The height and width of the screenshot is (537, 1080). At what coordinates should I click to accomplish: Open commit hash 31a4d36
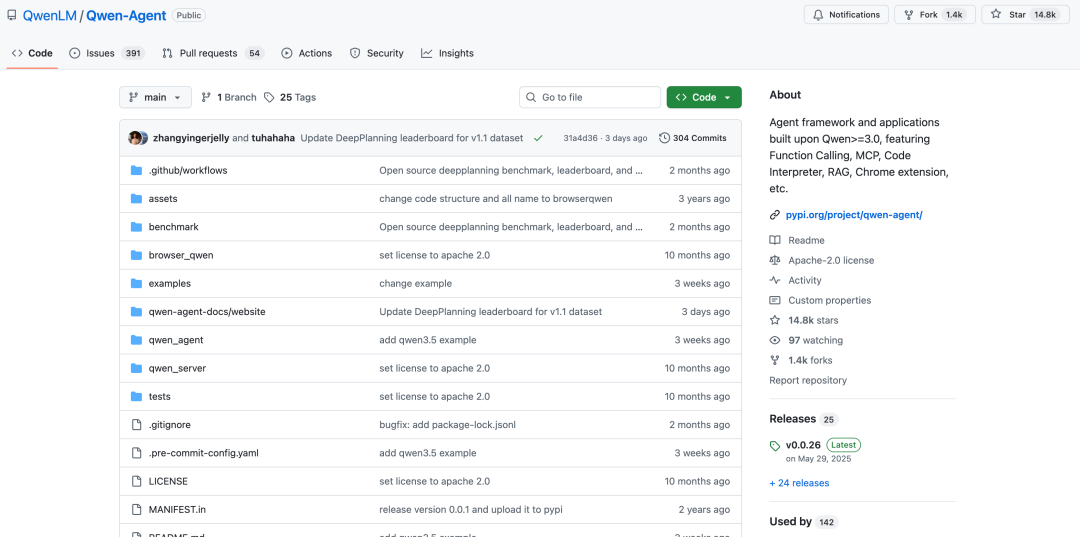[x=581, y=138]
